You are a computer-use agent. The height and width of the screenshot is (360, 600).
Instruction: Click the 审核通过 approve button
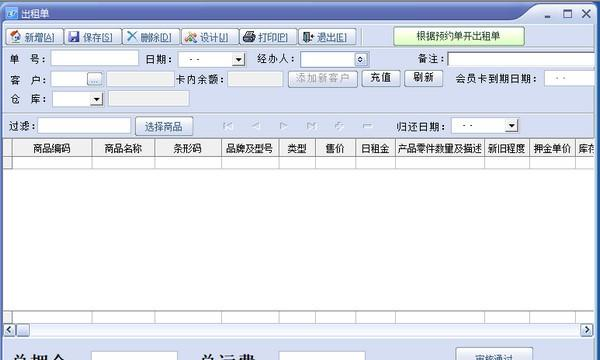coord(494,354)
